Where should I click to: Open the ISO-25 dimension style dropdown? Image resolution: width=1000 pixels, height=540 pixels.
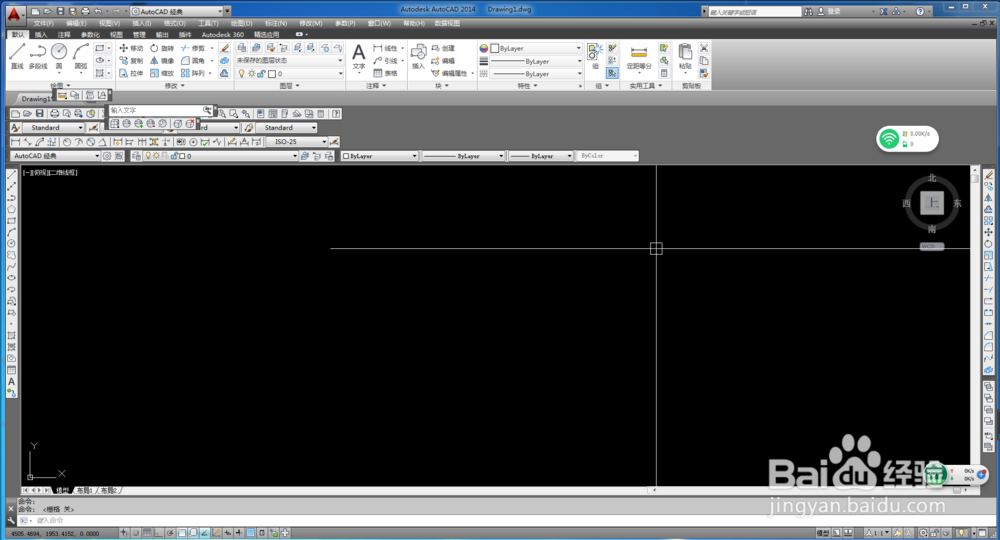pyautogui.click(x=297, y=142)
